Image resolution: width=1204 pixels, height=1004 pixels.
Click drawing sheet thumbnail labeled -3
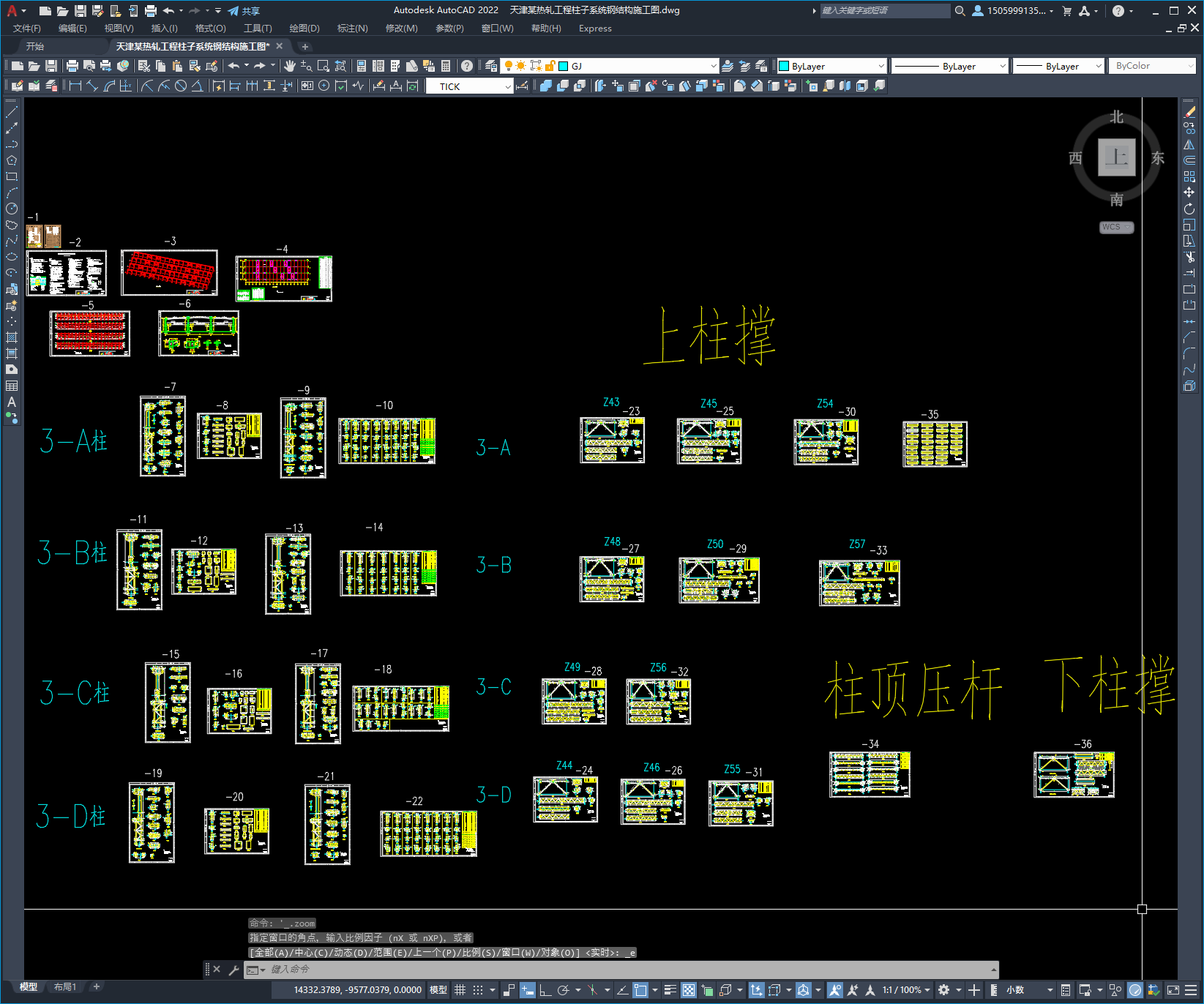pyautogui.click(x=169, y=272)
